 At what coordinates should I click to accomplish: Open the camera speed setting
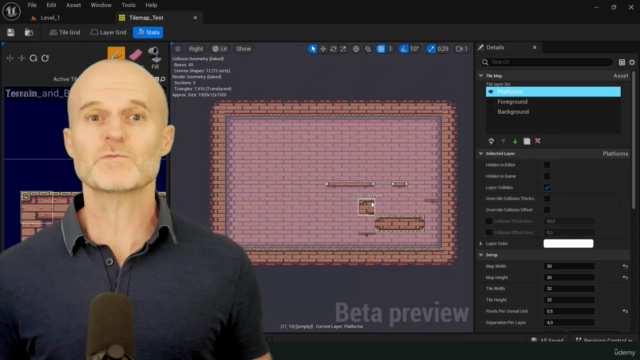[462, 49]
